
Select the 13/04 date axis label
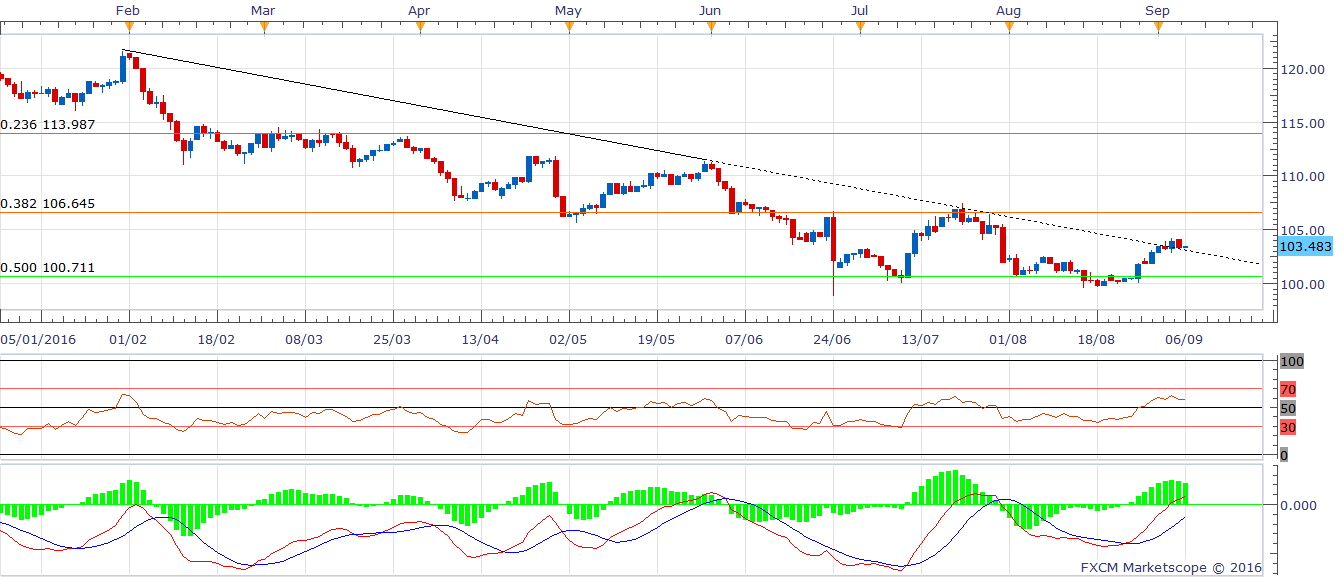click(x=480, y=340)
